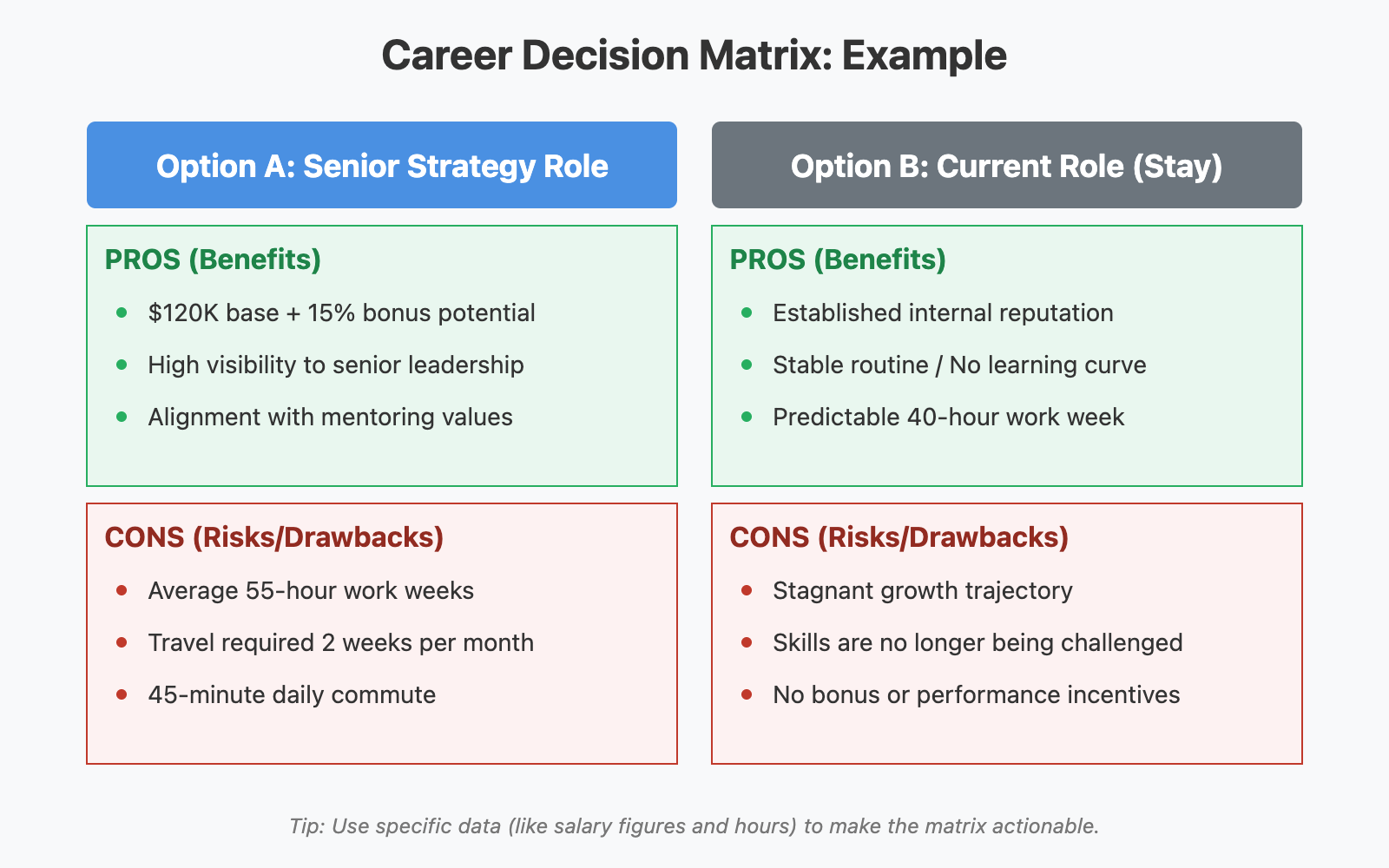
Task: Select 'Stable routine / No learning curve' item
Action: pyautogui.click(x=959, y=365)
